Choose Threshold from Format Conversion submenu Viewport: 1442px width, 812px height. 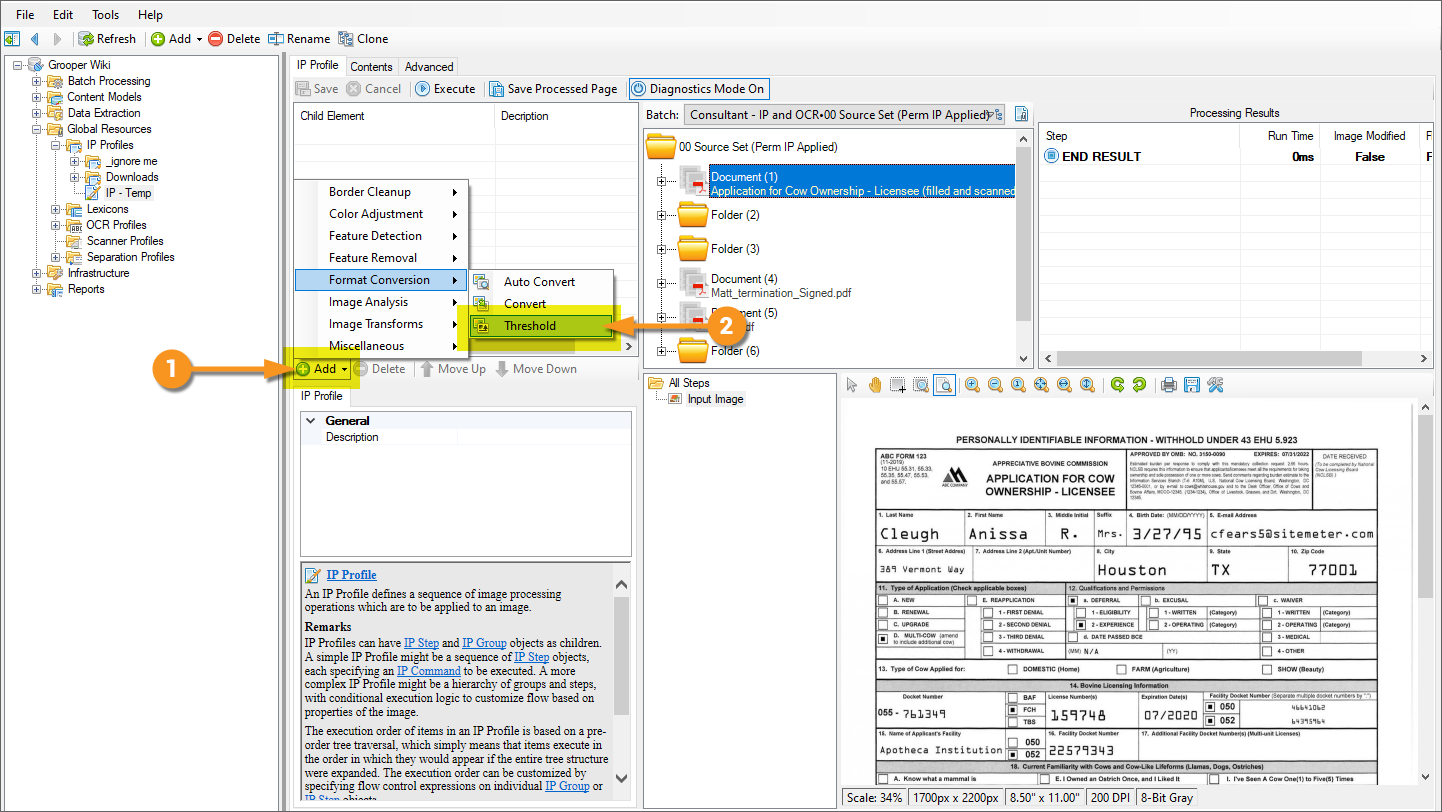pos(529,326)
